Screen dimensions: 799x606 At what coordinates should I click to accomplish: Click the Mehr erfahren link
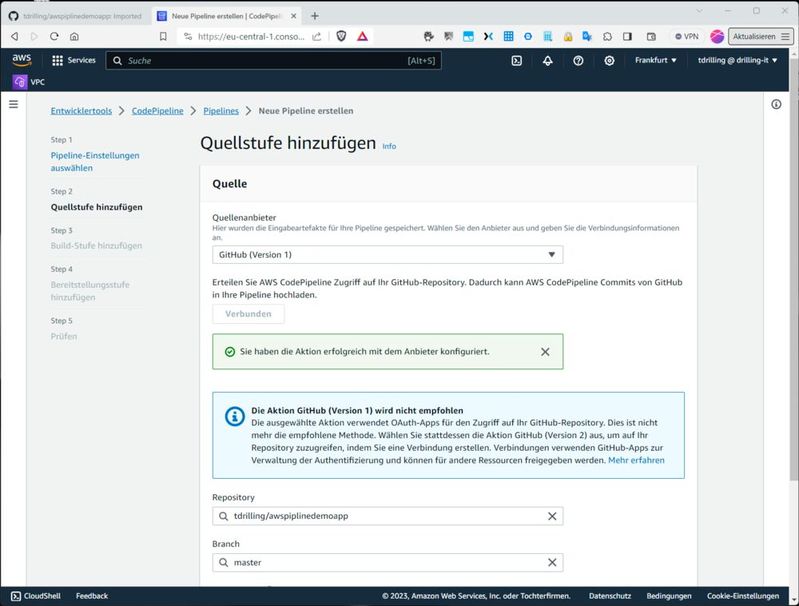636,460
